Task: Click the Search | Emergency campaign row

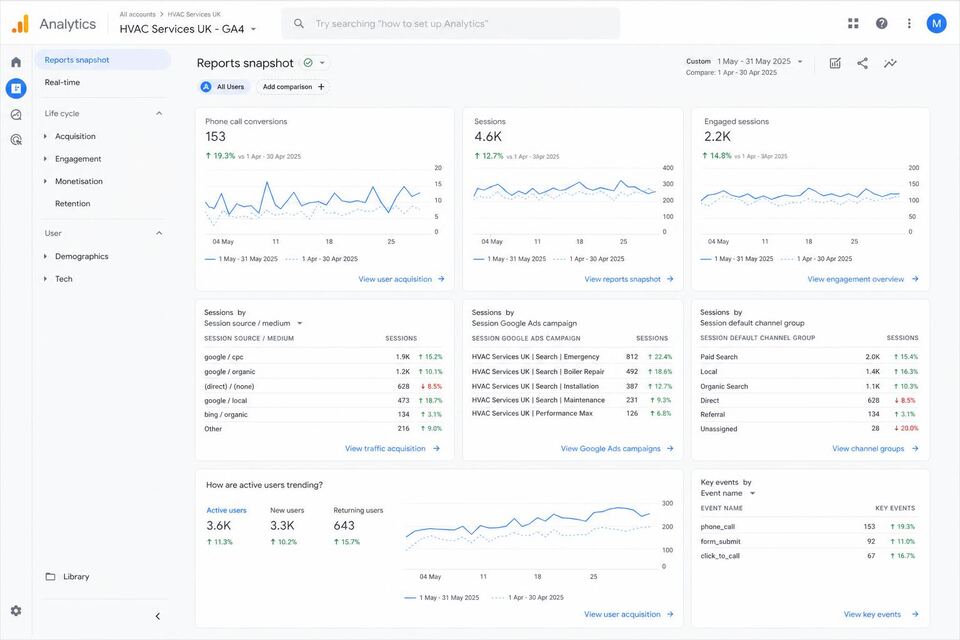Action: coord(571,356)
